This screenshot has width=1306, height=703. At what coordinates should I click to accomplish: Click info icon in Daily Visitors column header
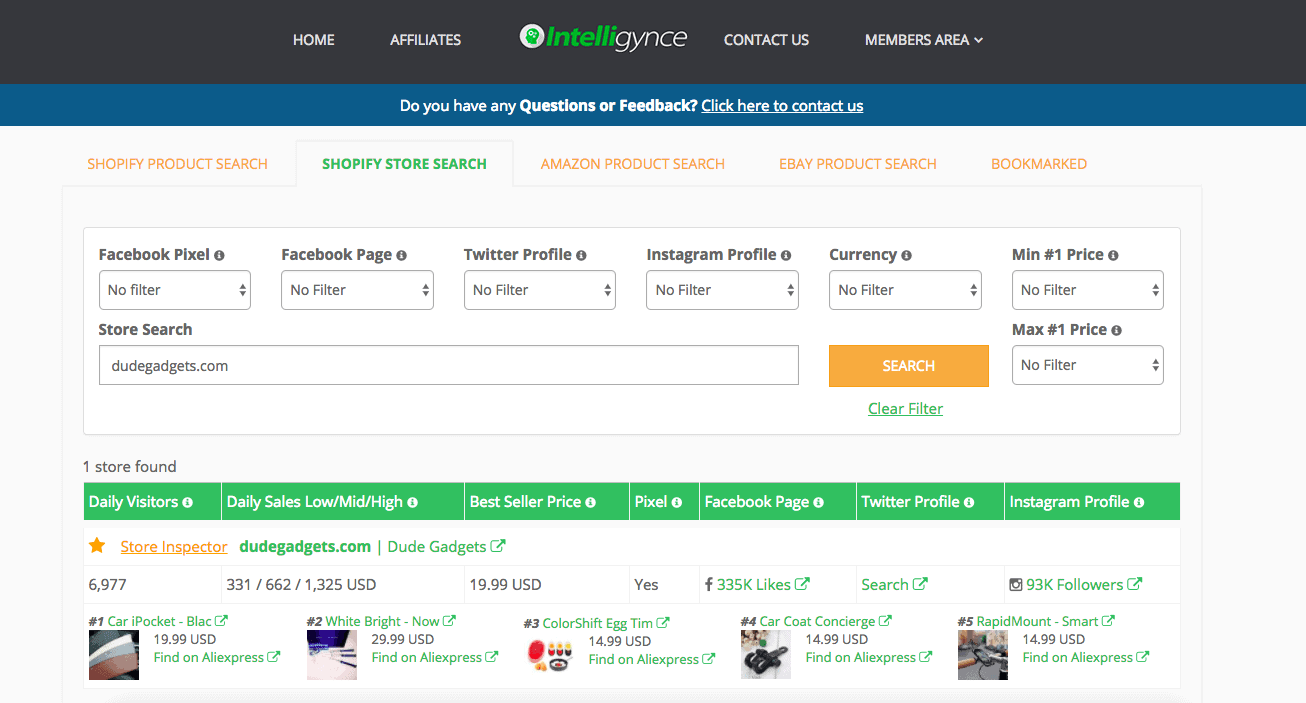click(188, 502)
